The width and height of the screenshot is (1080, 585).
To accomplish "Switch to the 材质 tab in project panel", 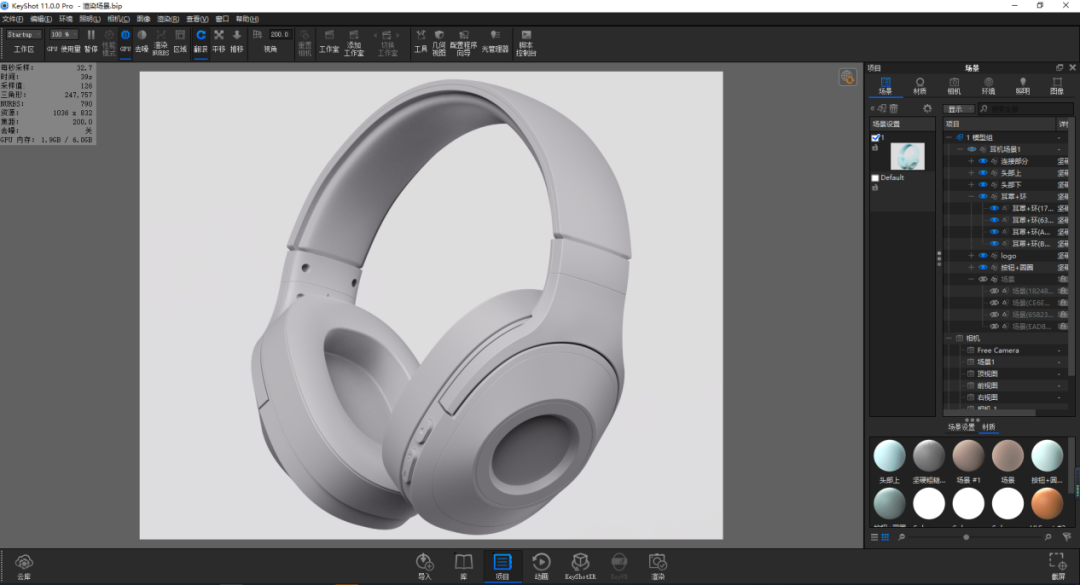I will 920,86.
